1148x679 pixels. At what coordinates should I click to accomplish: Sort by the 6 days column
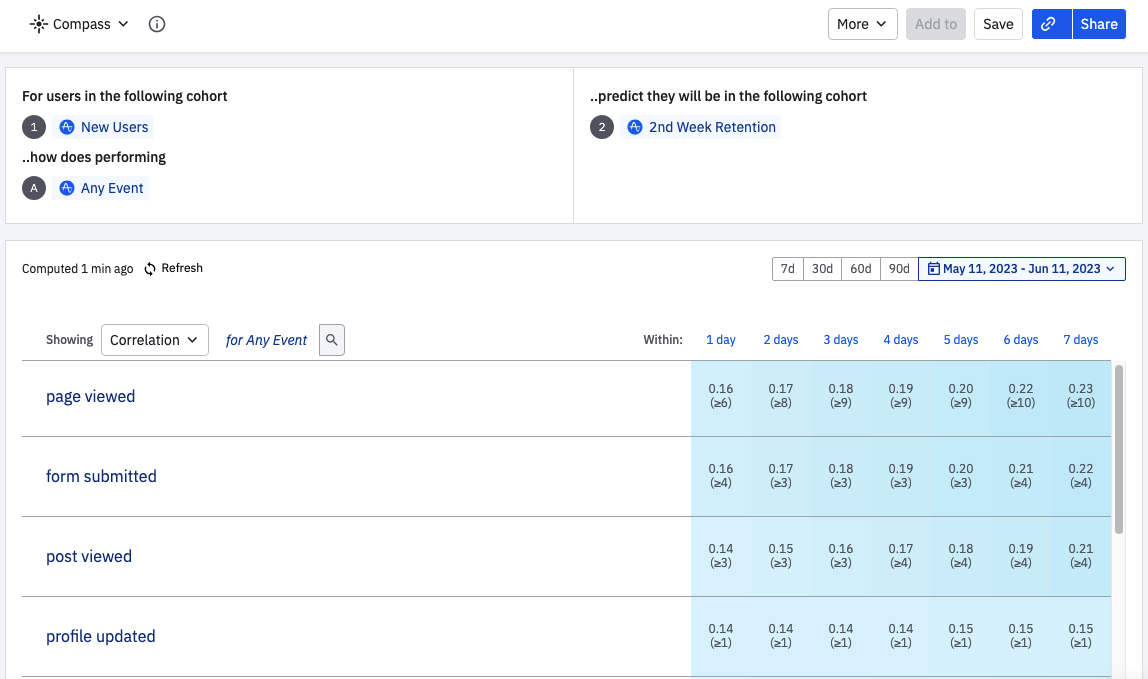pos(1021,340)
